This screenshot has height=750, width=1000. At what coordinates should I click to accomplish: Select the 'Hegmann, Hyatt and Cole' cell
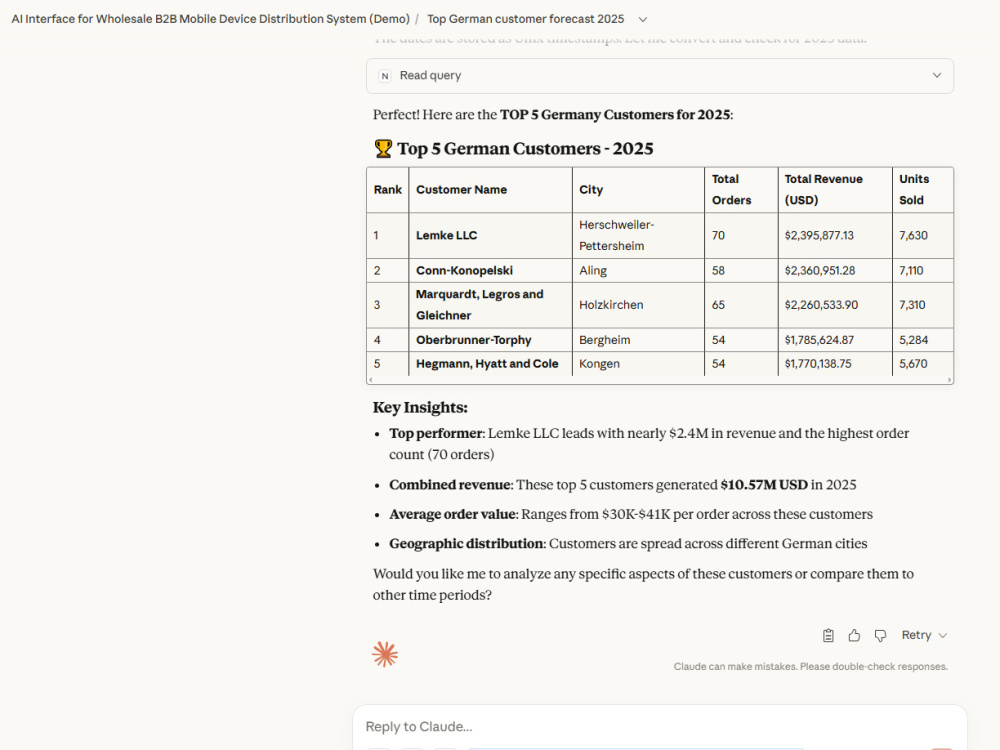pos(490,364)
